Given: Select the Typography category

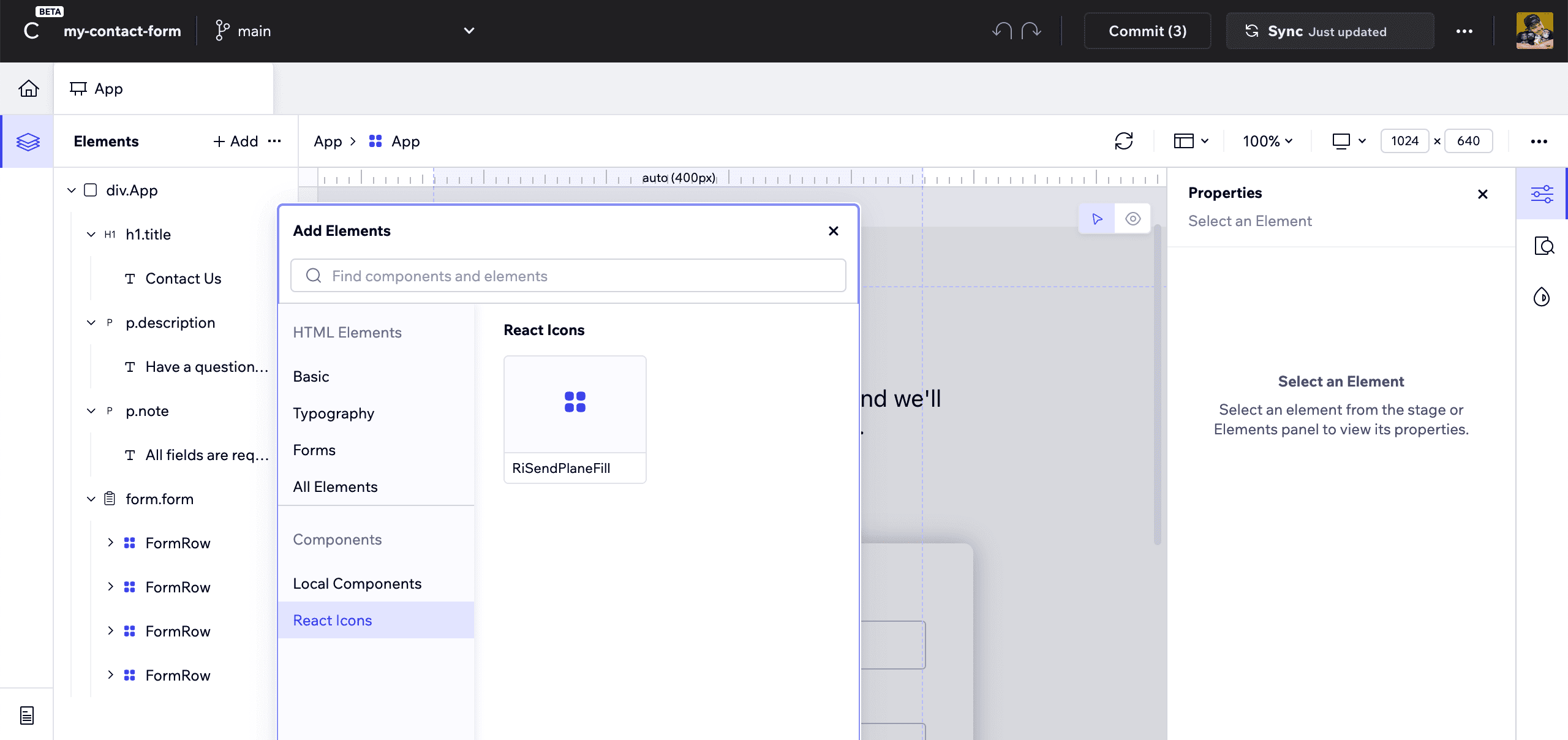Looking at the screenshot, I should pyautogui.click(x=376, y=413).
